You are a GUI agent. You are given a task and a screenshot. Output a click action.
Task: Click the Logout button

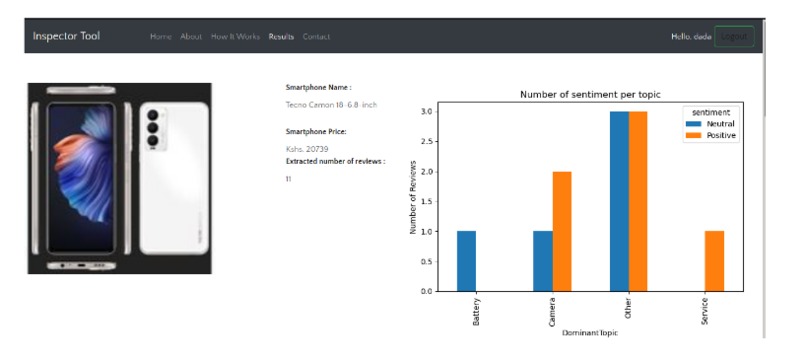tap(734, 37)
